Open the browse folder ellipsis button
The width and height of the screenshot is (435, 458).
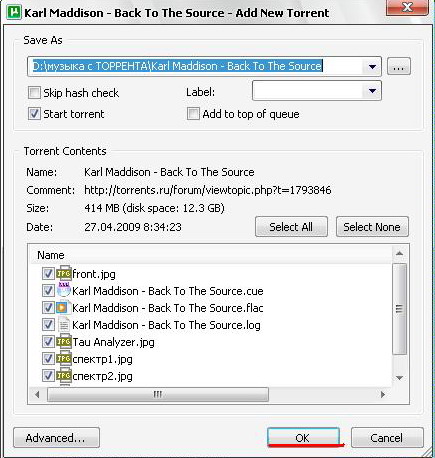point(399,66)
